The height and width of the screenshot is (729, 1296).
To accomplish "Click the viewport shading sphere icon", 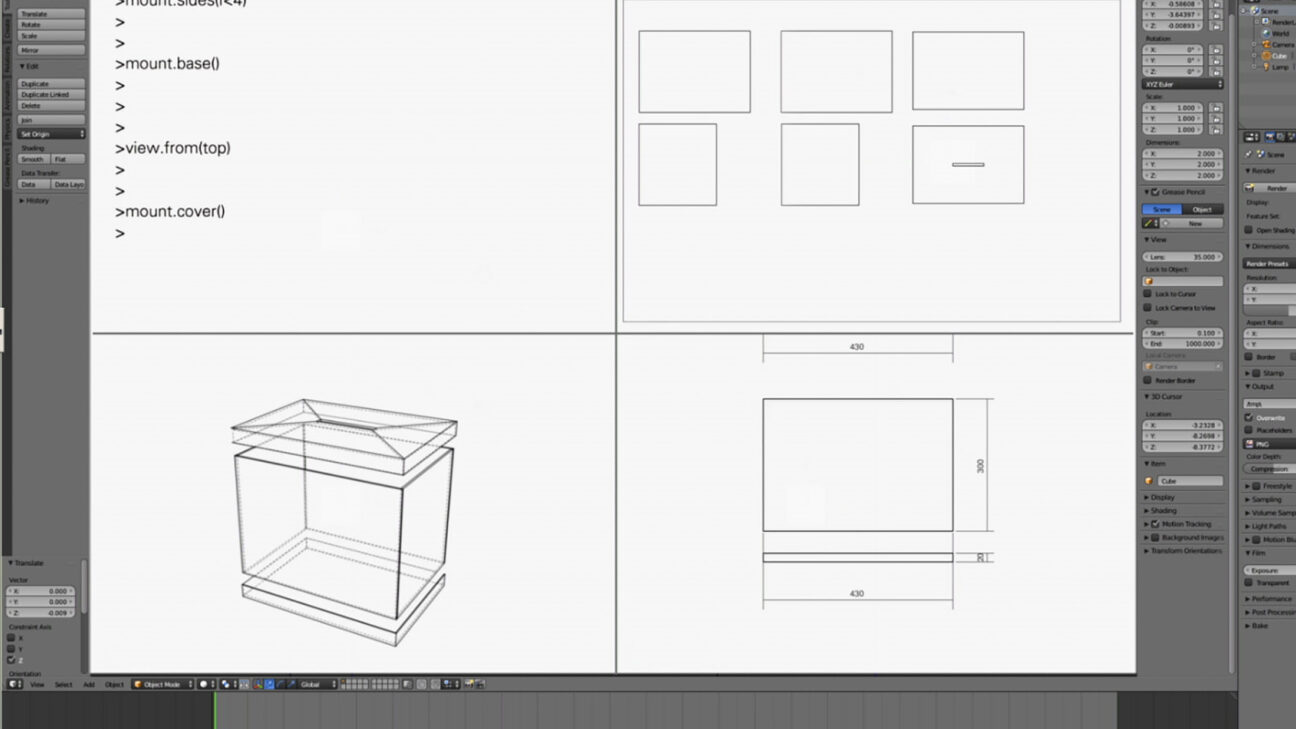I will pyautogui.click(x=204, y=684).
